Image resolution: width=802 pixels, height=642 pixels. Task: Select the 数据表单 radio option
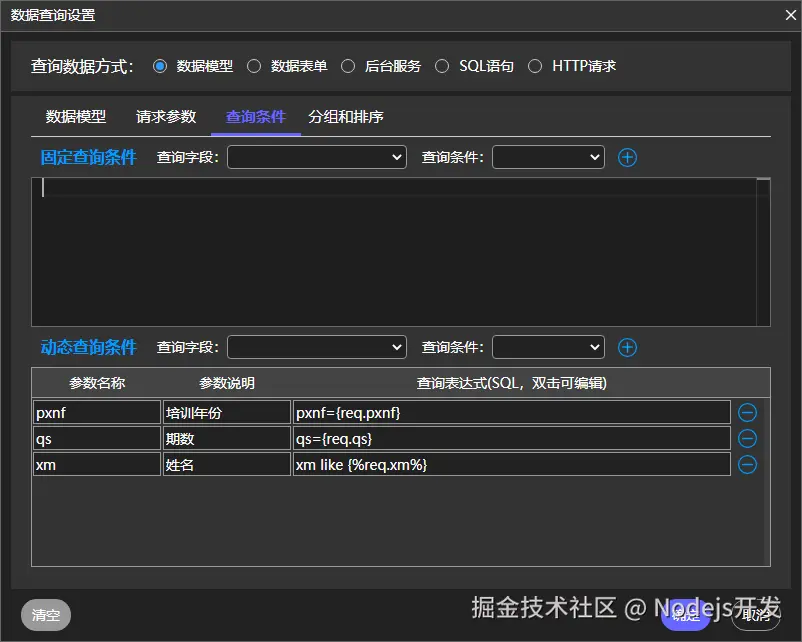(x=253, y=66)
